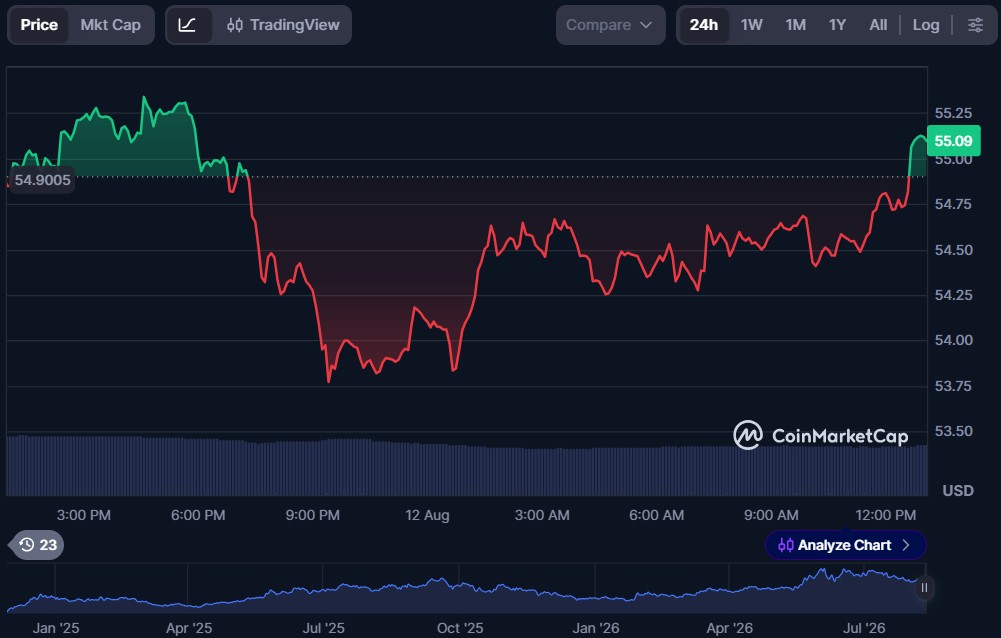
Task: Open chart settings sliders icon
Action: 975,25
